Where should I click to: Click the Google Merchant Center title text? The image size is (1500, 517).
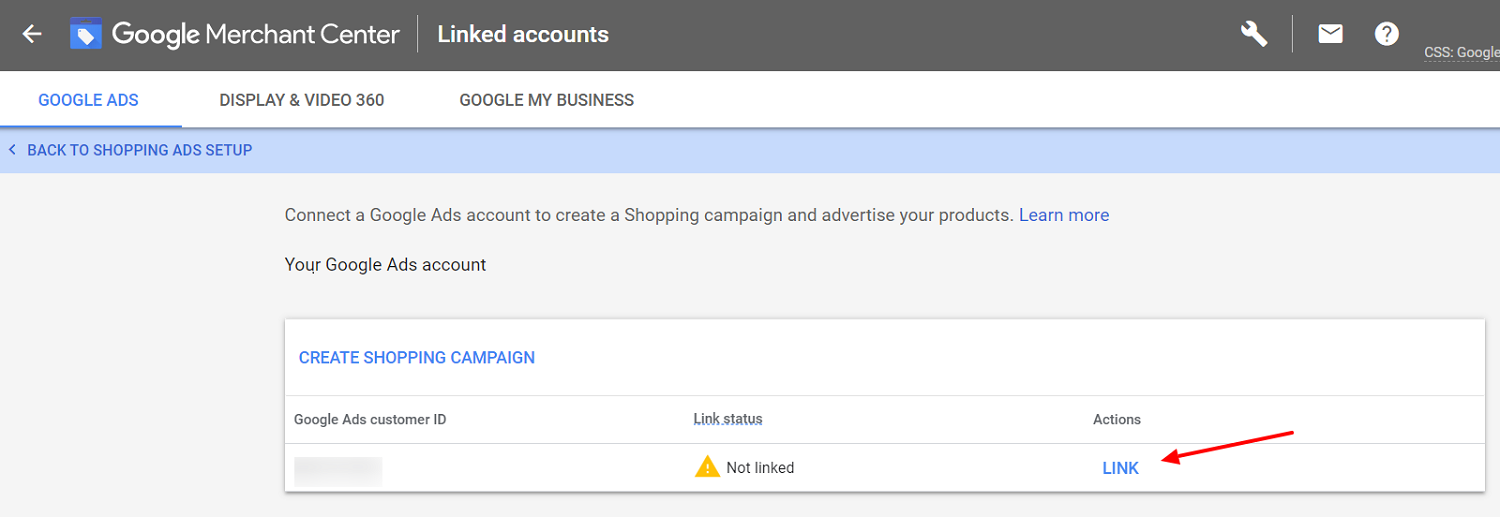point(256,34)
